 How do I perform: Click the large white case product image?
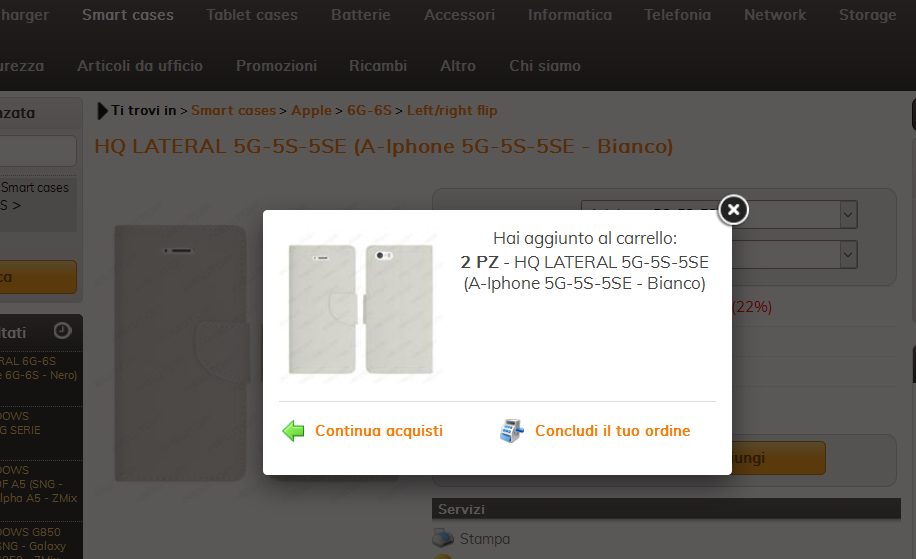tap(183, 353)
